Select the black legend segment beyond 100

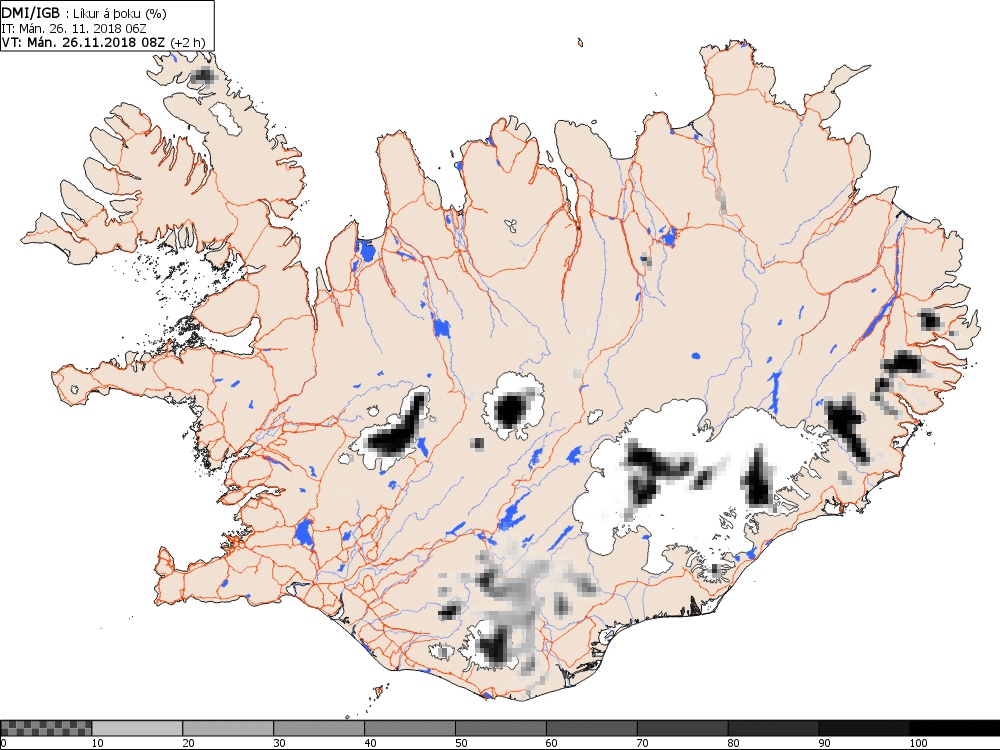(x=955, y=728)
